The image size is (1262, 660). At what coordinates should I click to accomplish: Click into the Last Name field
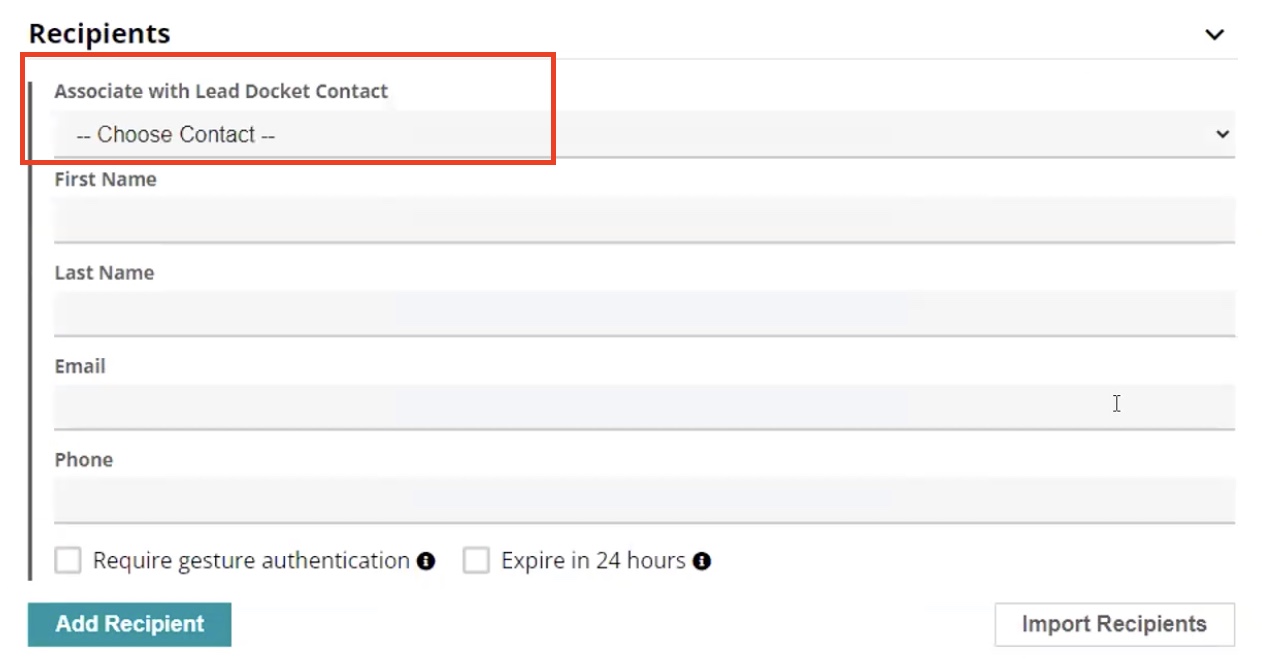click(x=644, y=313)
